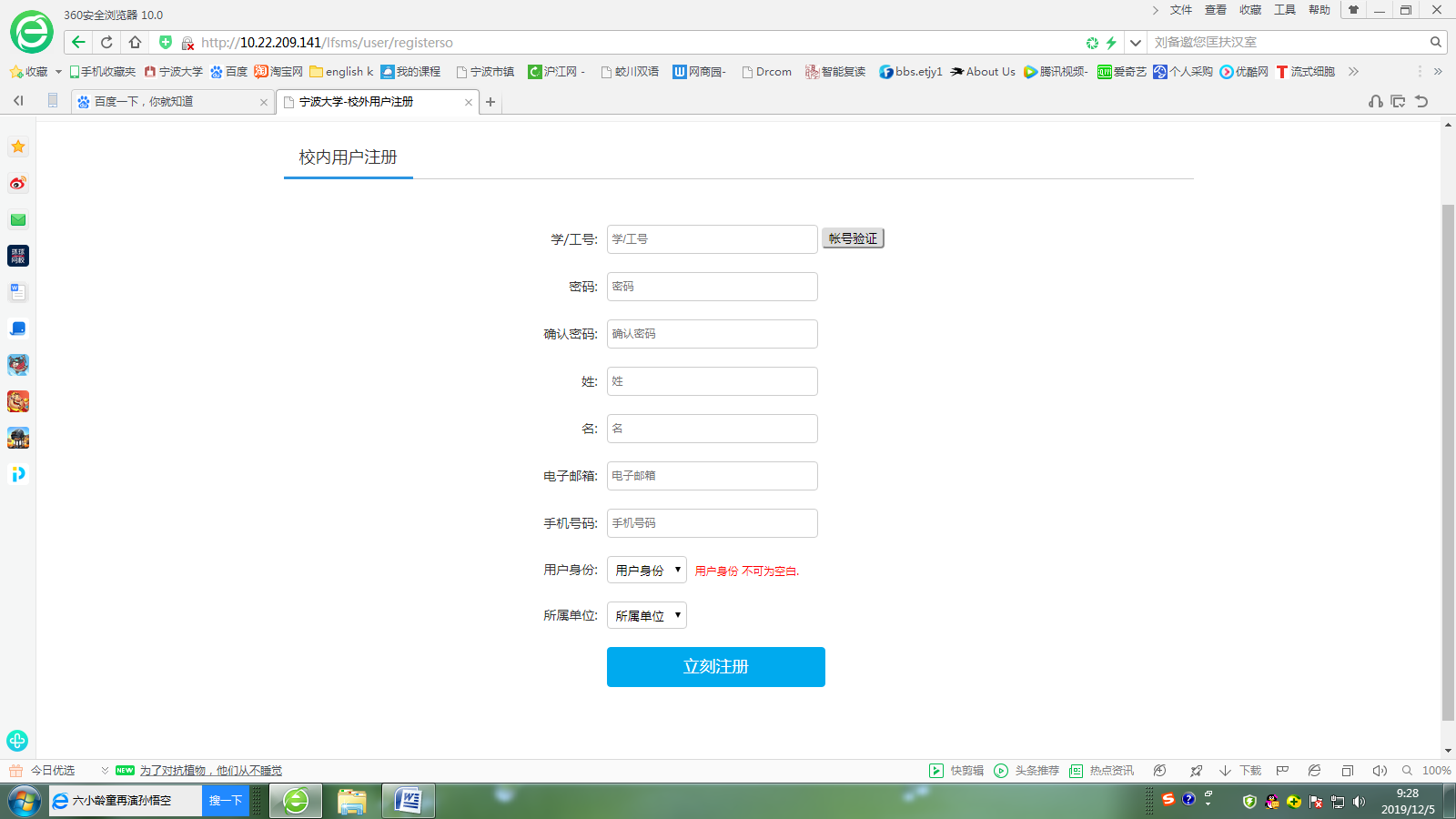Screen dimensions: 1456x819
Task: Go to the browser home page icon
Action: click(x=135, y=42)
